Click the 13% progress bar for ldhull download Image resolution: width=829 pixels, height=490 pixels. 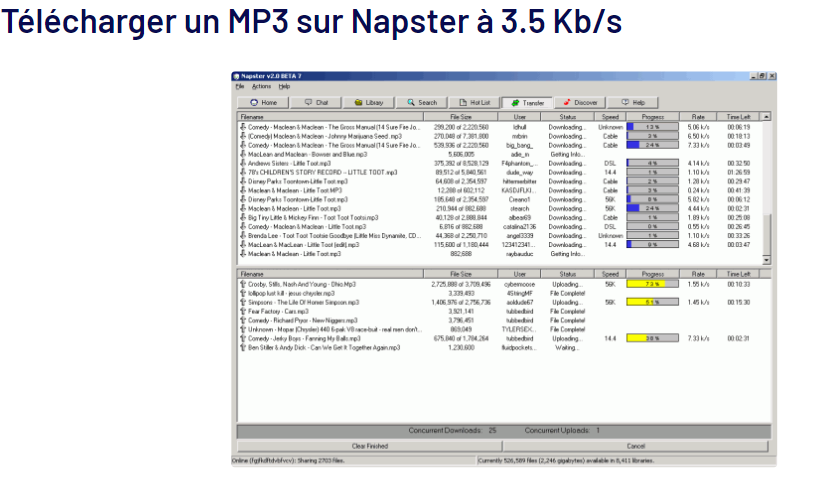pyautogui.click(x=652, y=127)
